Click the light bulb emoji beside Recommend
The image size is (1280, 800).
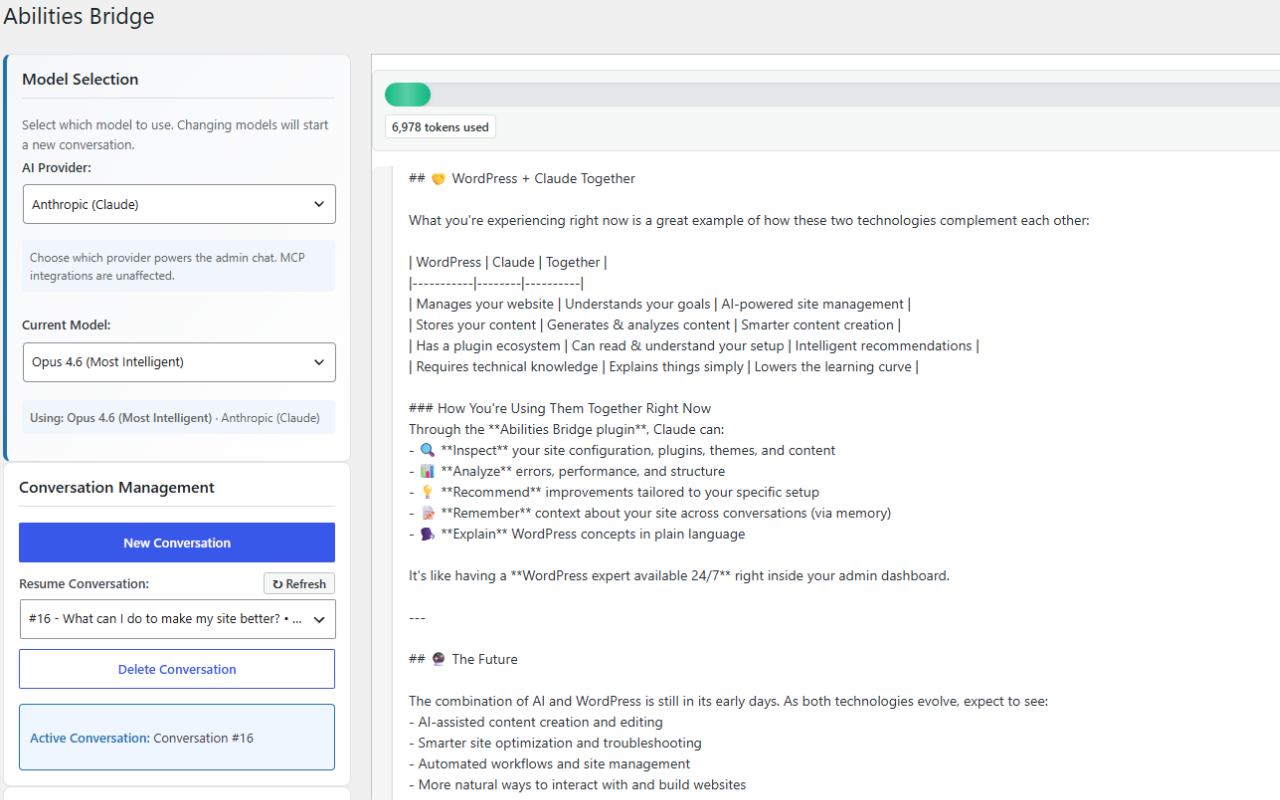pos(427,493)
